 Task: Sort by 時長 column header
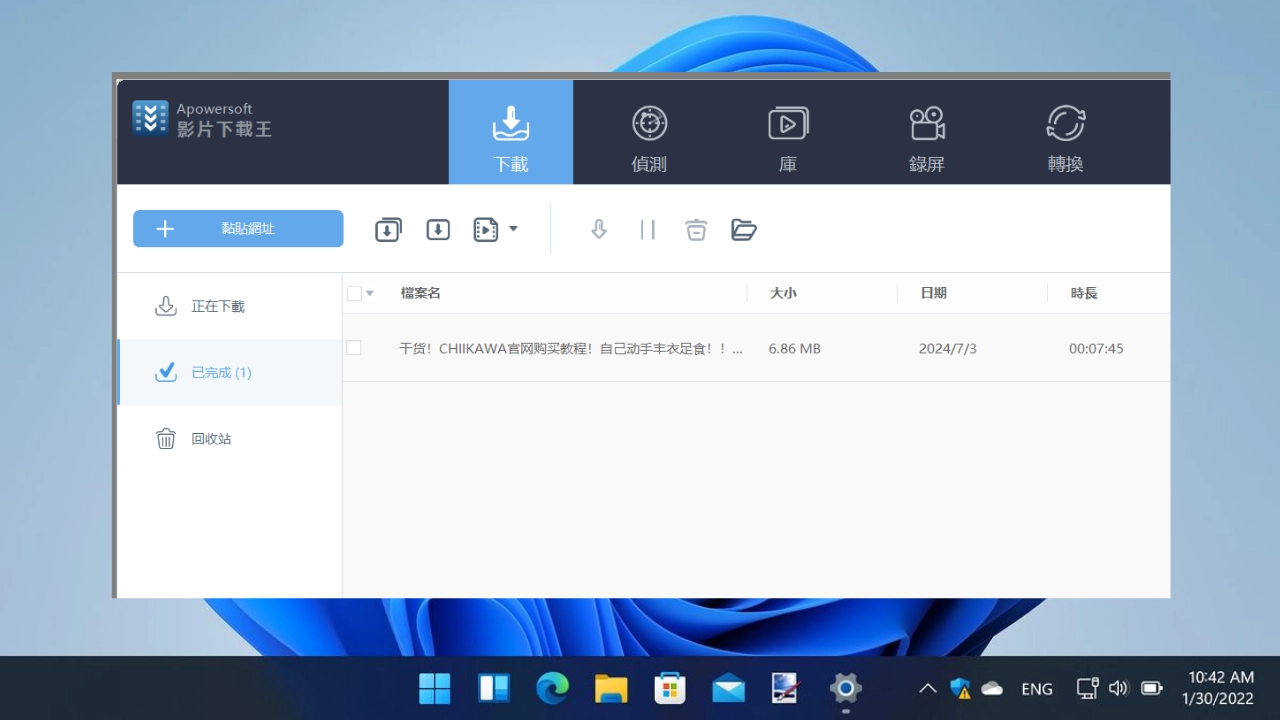[x=1084, y=293]
